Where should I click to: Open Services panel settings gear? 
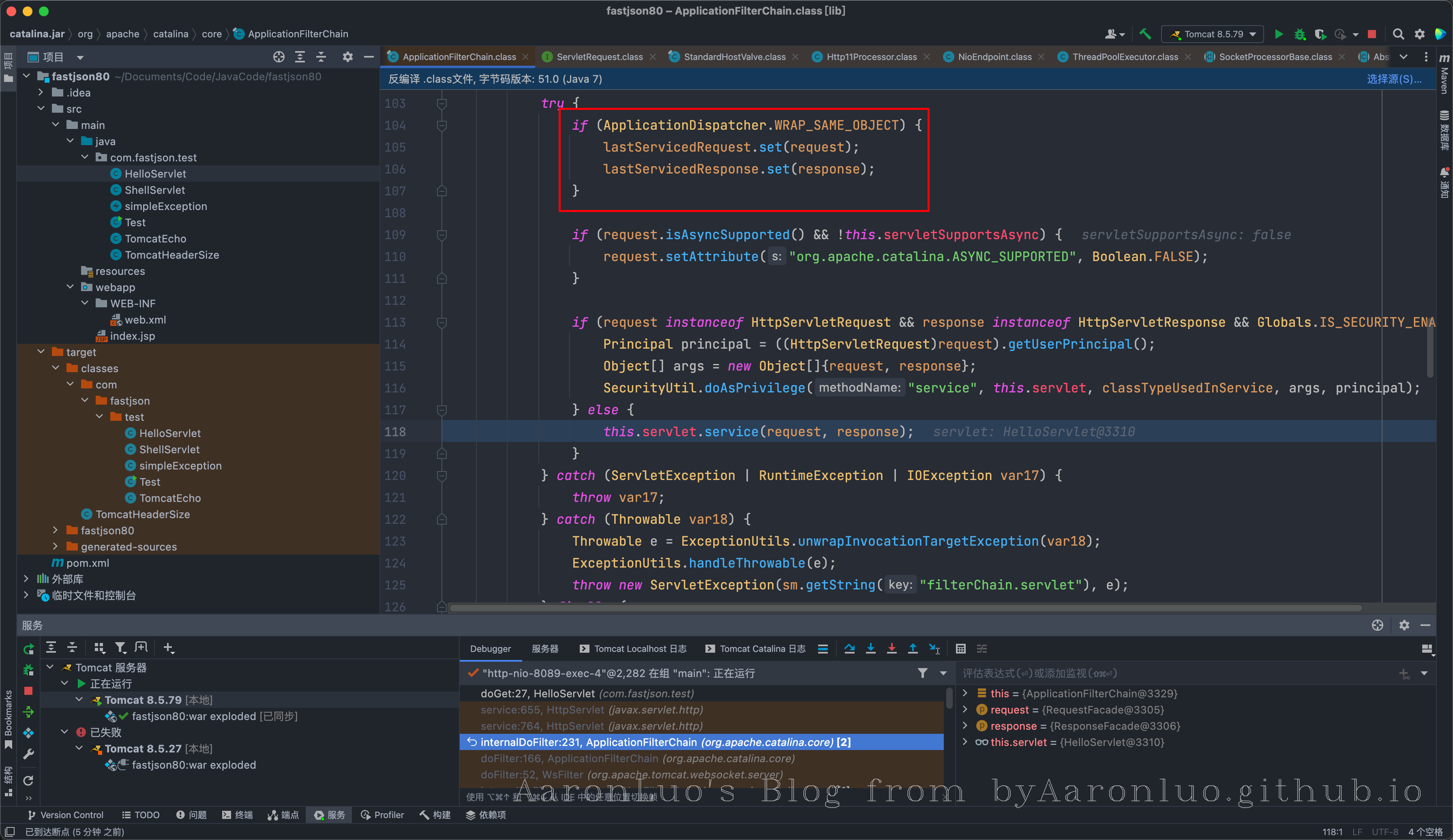1404,625
